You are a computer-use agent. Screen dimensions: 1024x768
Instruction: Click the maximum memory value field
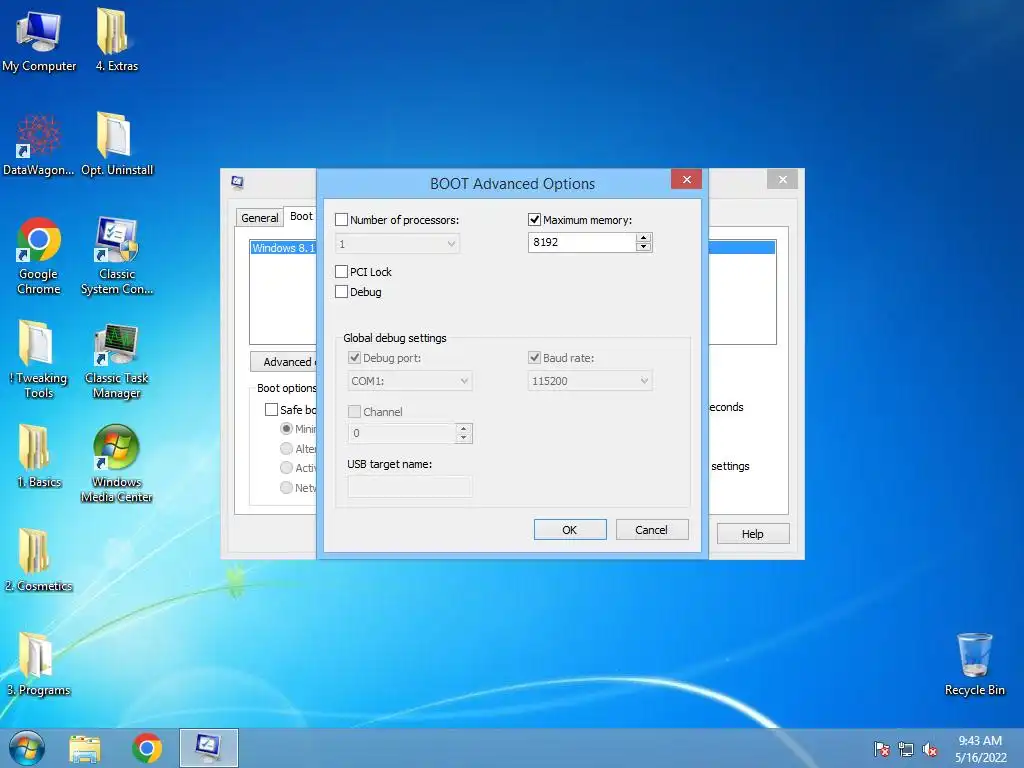click(582, 242)
